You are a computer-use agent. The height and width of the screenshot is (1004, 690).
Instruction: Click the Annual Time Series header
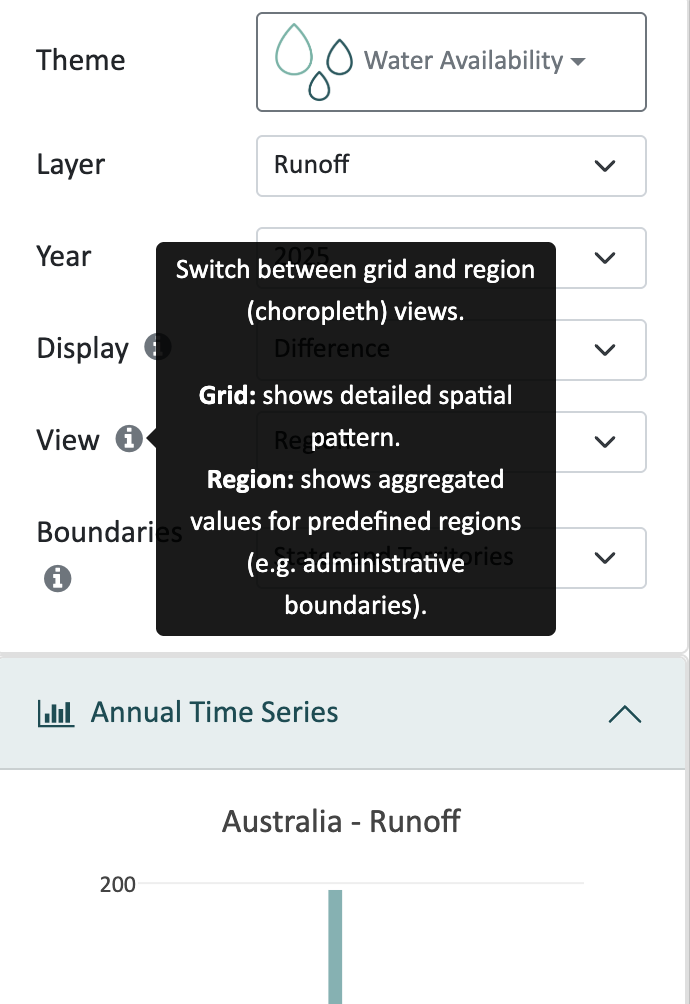coord(216,712)
